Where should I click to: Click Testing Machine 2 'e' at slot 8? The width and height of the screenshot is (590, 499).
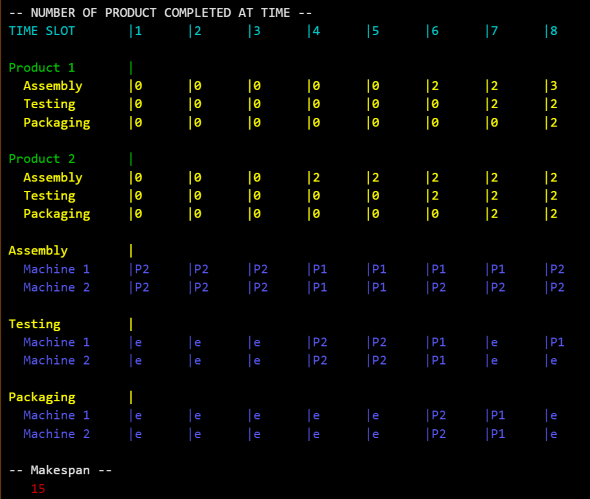click(554, 361)
